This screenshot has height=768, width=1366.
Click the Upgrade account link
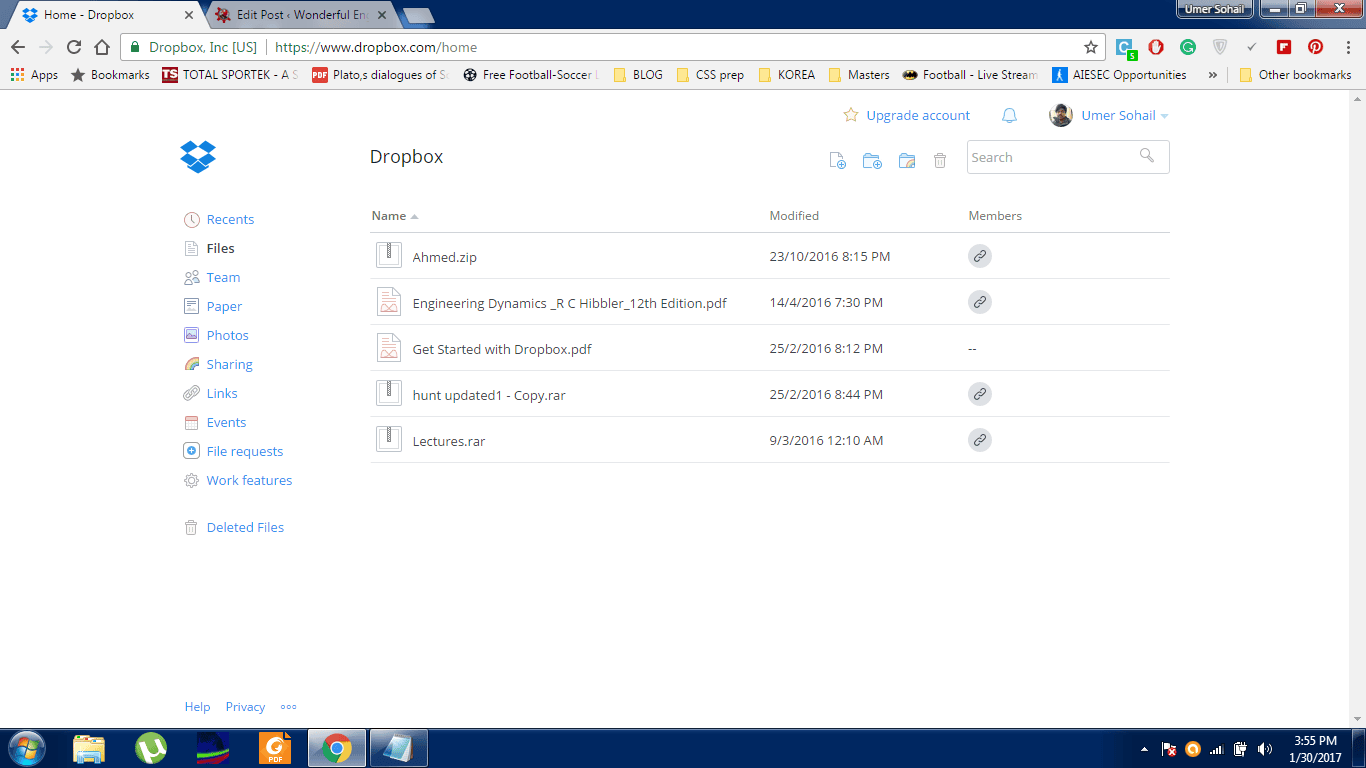pos(917,116)
